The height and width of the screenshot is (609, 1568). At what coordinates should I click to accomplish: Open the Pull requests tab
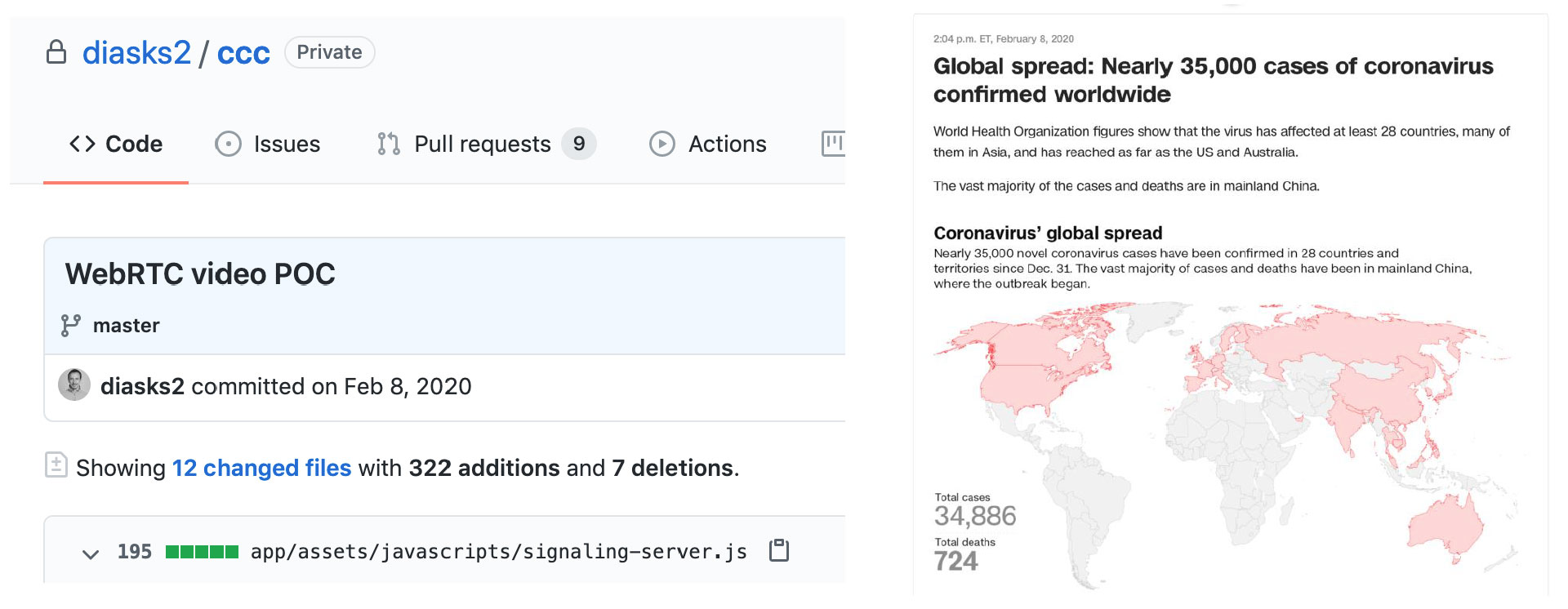[486, 144]
